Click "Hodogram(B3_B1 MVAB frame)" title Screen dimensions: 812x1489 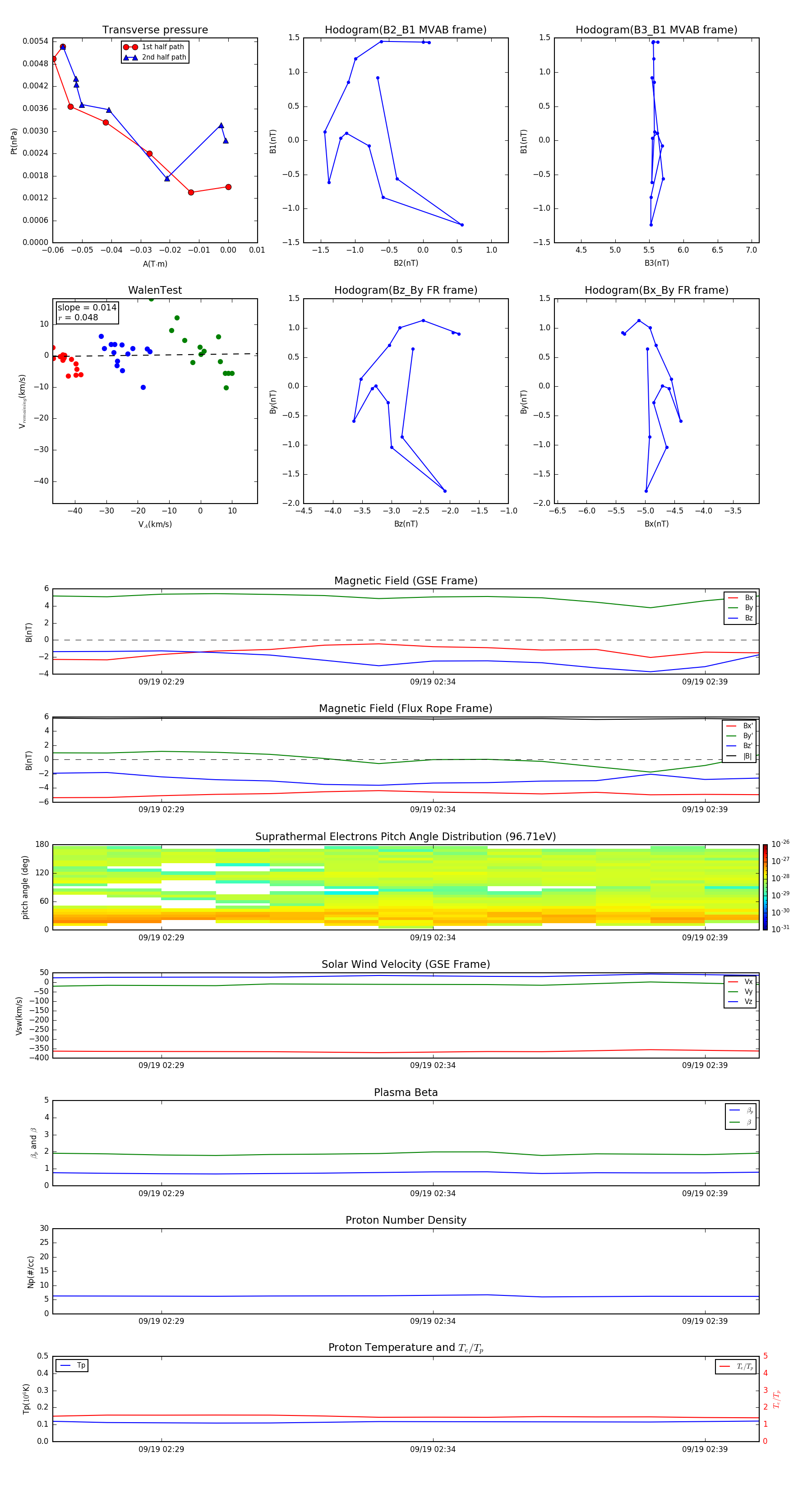point(656,30)
